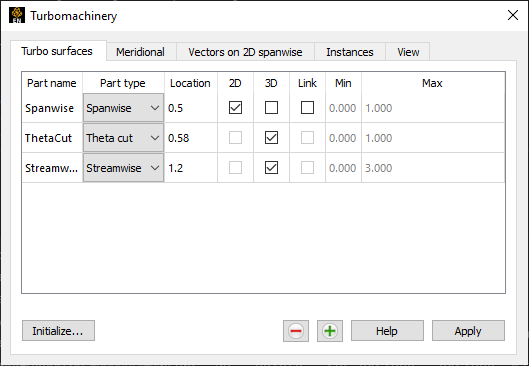Click the Initialize... button
The height and width of the screenshot is (366, 529).
[x=58, y=331]
